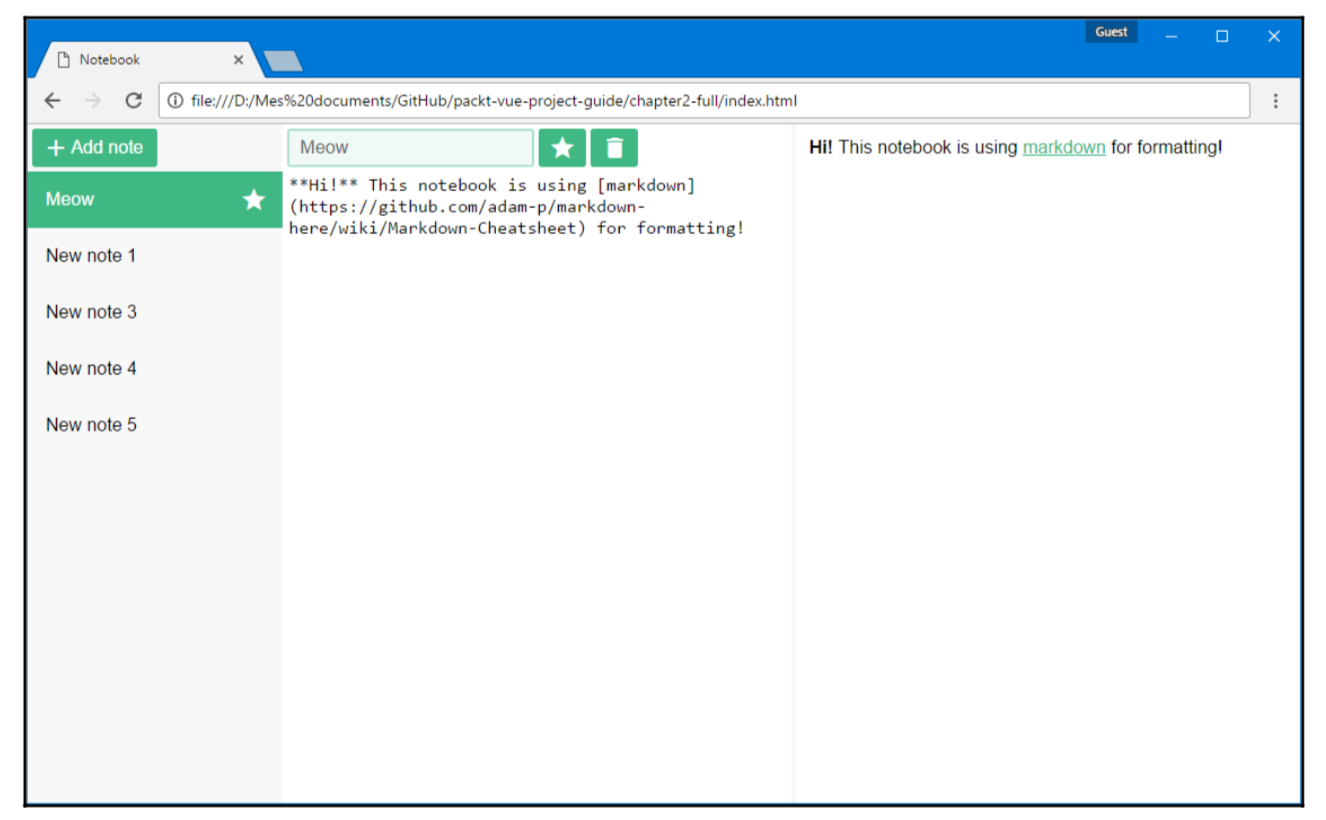
Task: Minimize the browser window
Action: 1171,36
